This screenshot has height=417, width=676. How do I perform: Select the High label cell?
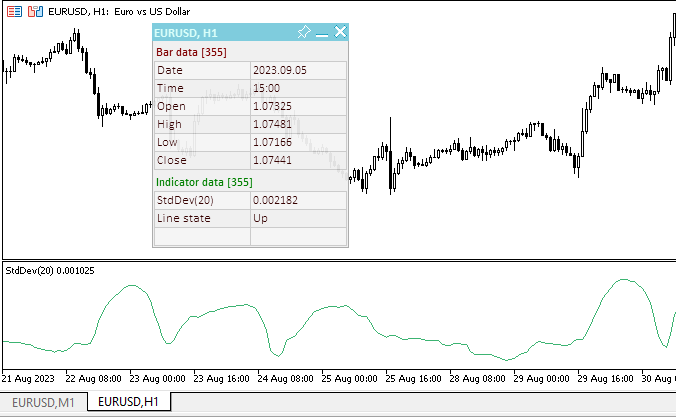pos(202,125)
